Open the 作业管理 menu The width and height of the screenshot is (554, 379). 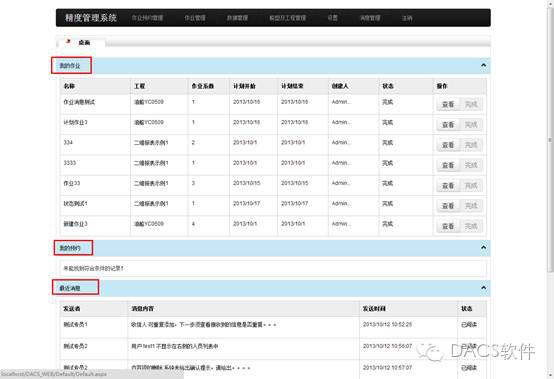click(195, 18)
